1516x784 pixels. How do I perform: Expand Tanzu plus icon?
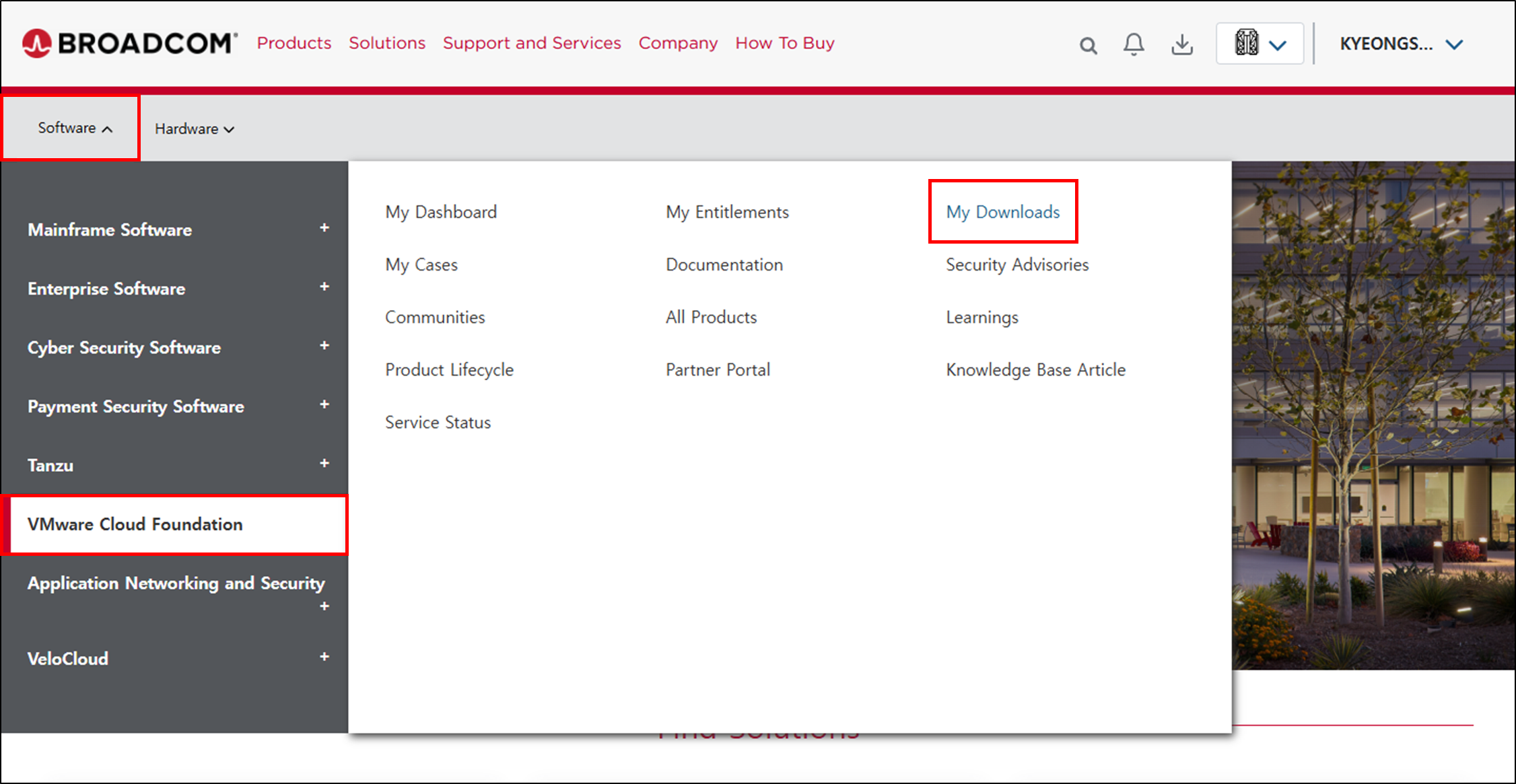point(324,464)
